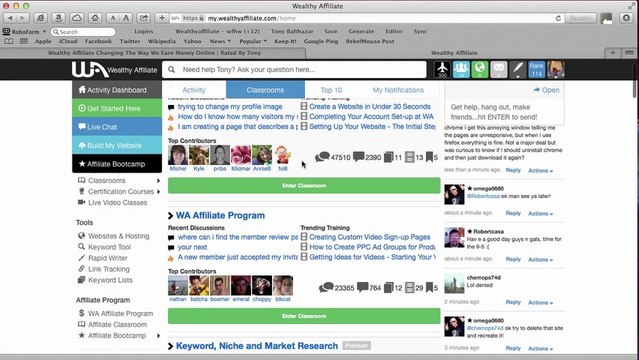The image size is (639, 360).
Task: Click the Safari home toolbar icon
Action: 95,18
